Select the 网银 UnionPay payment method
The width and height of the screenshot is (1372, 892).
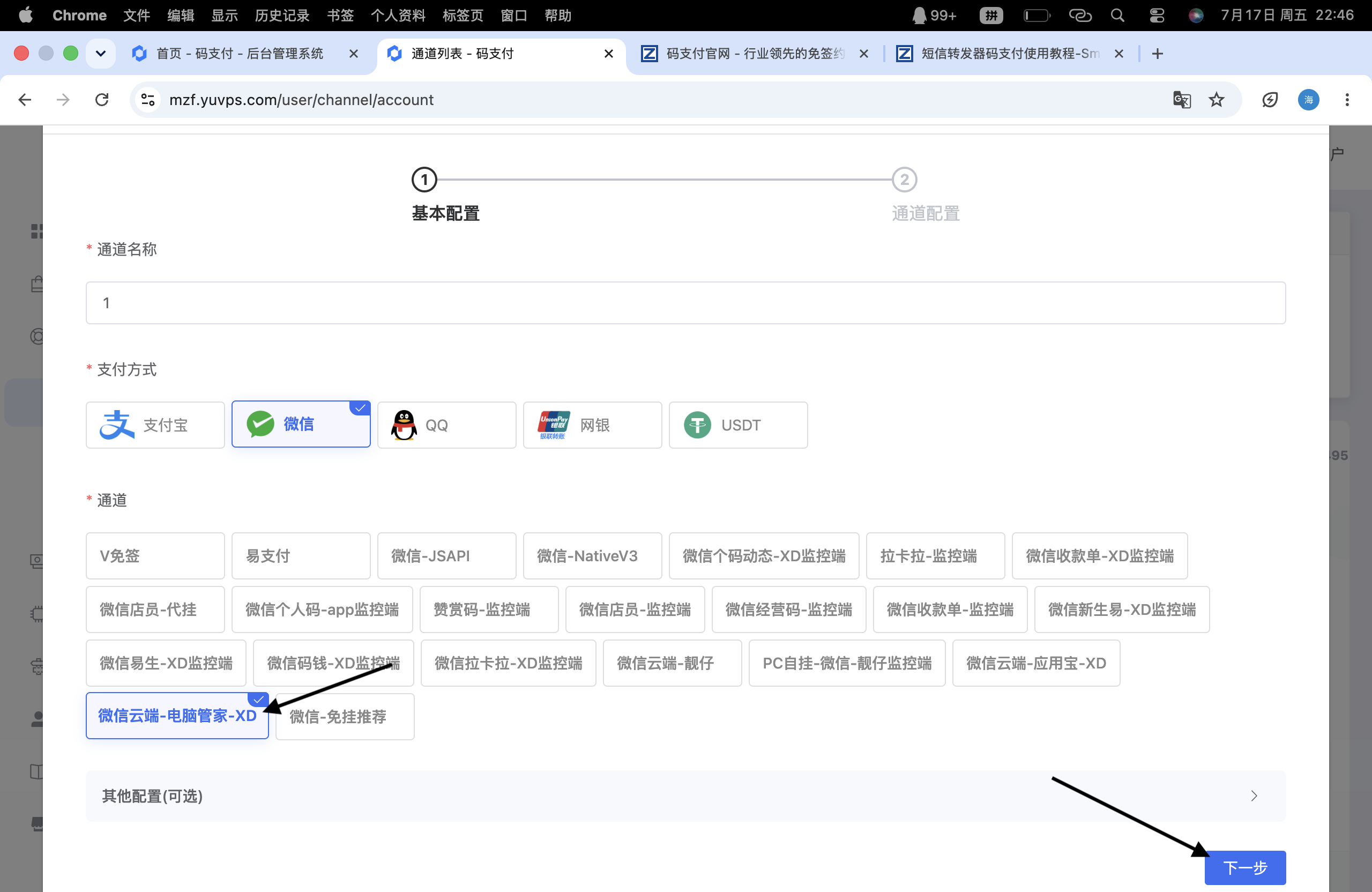[593, 425]
